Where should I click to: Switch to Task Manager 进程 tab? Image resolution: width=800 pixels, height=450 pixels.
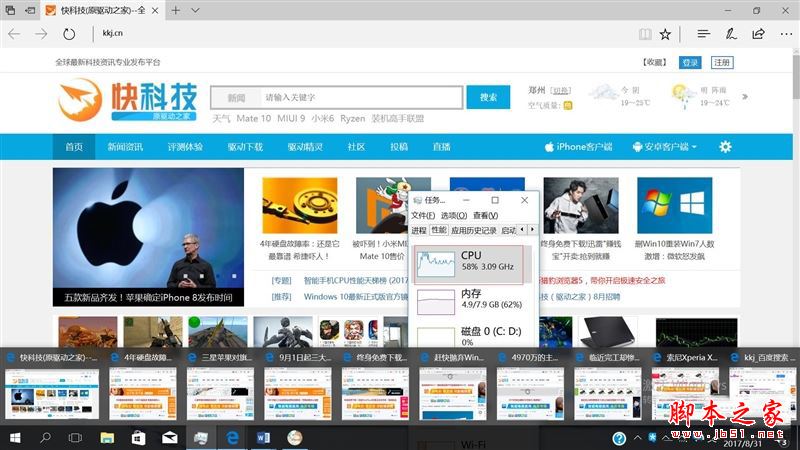tap(419, 231)
